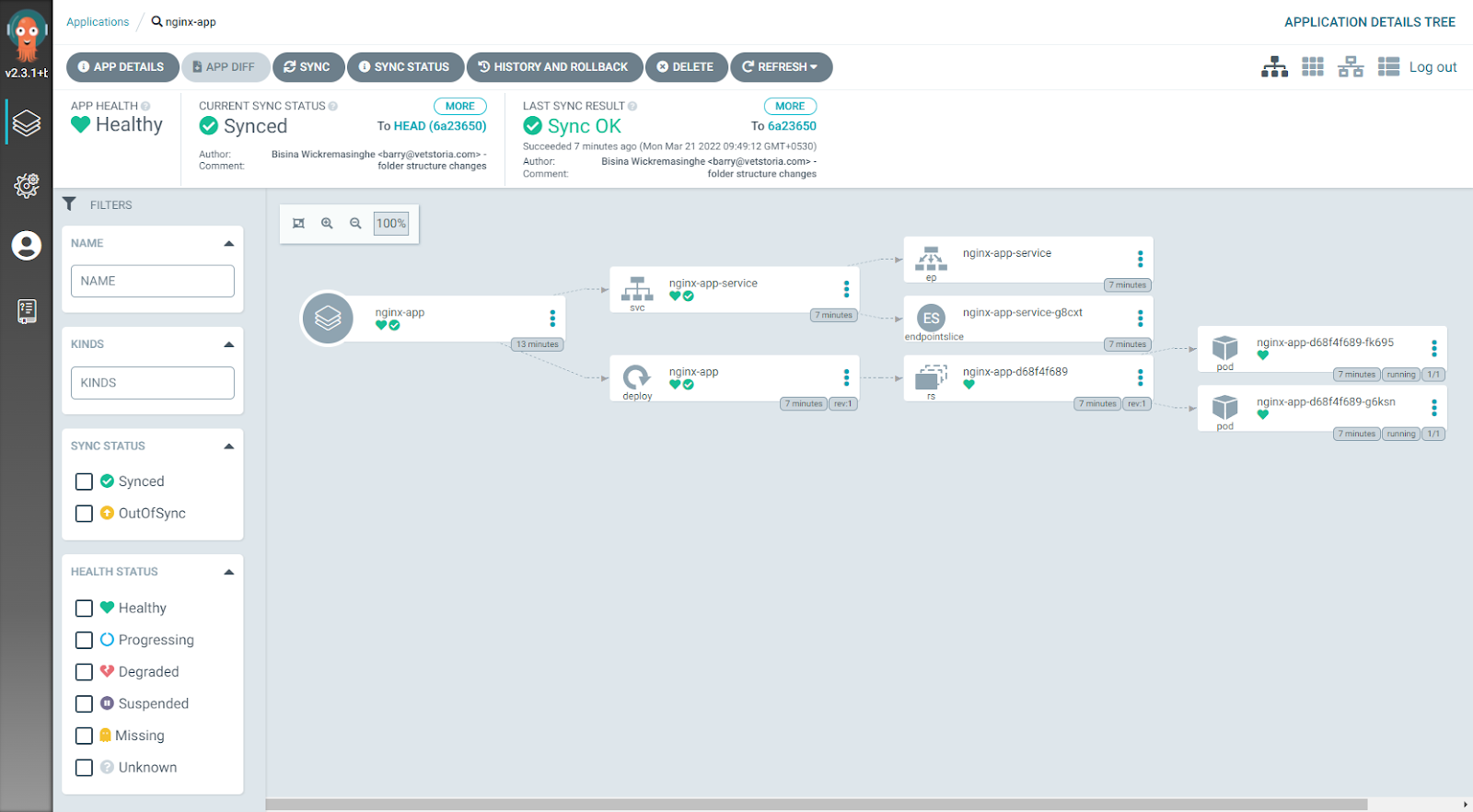Viewport: 1473px width, 812px height.
Task: Click the rs icon of nginx-app-d68f4f689
Action: (x=931, y=377)
